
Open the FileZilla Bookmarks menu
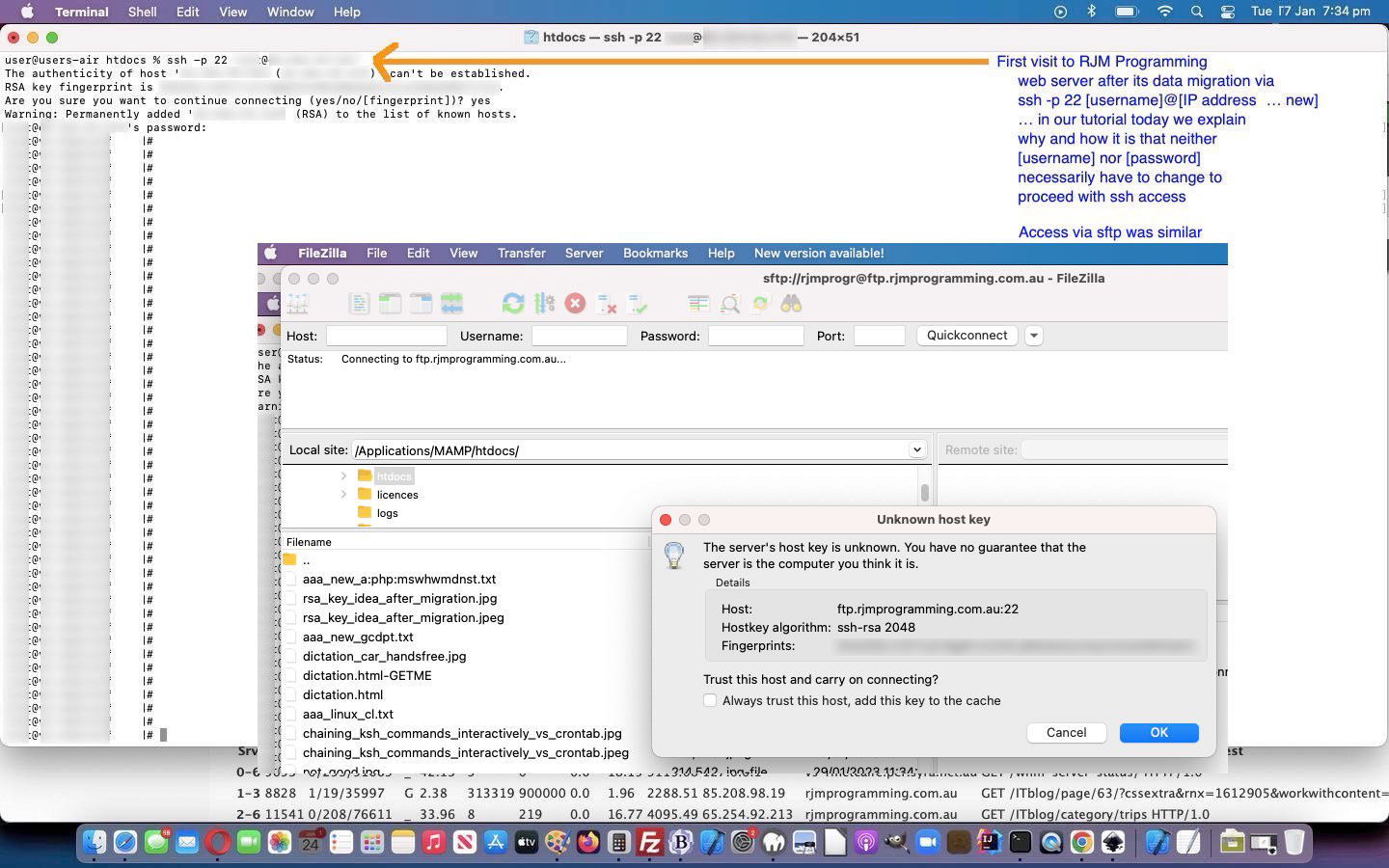point(655,253)
